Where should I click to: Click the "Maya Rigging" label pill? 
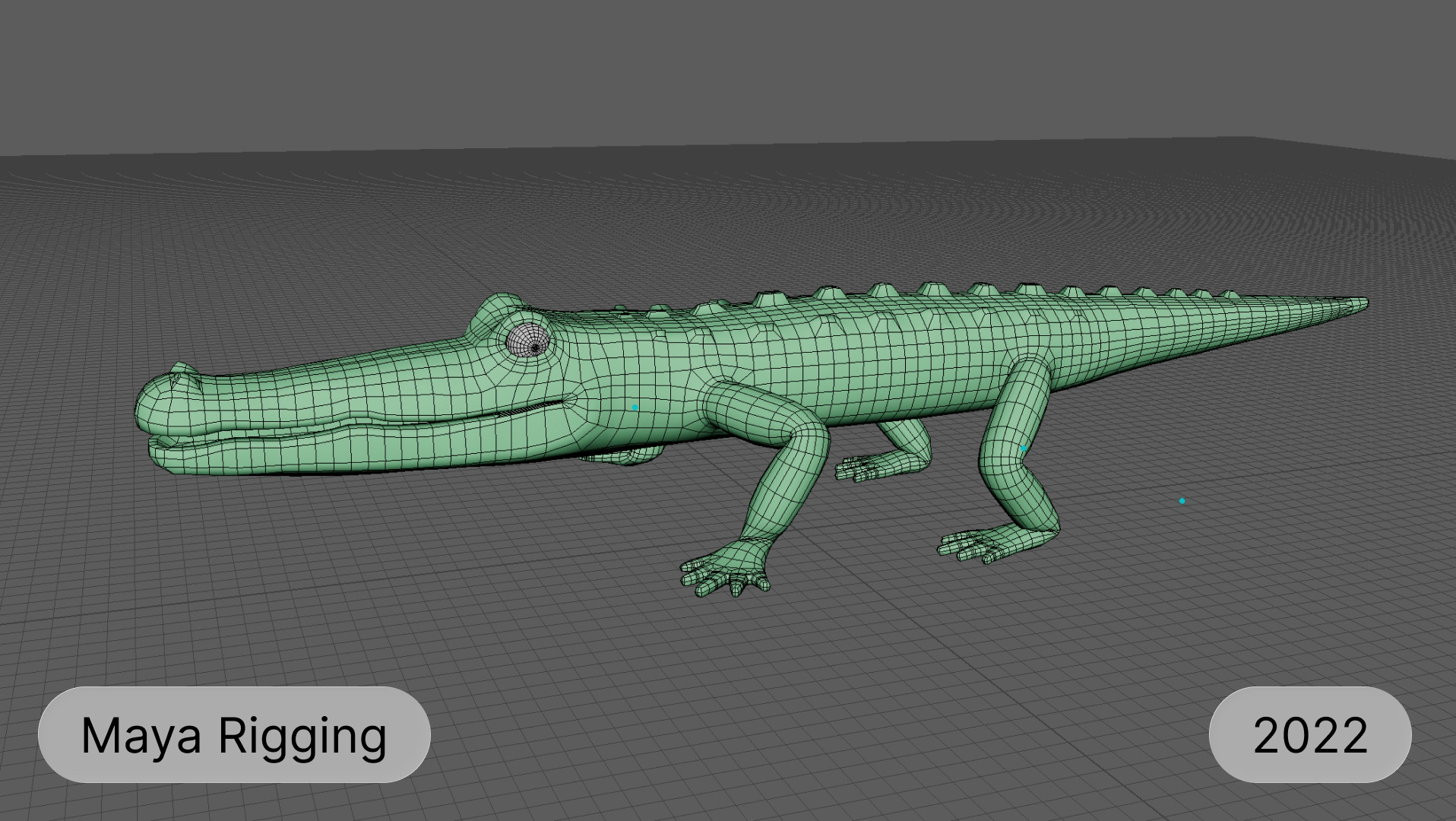point(234,734)
